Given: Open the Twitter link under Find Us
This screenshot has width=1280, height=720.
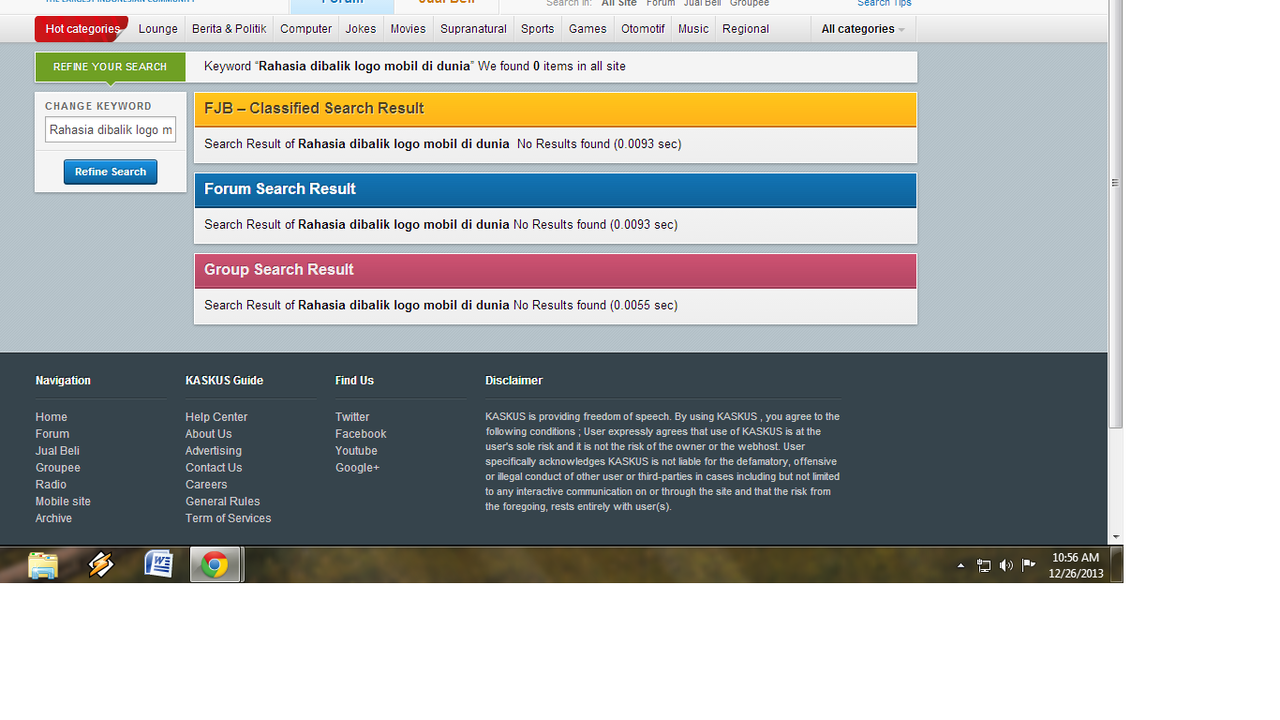Looking at the screenshot, I should [x=352, y=417].
